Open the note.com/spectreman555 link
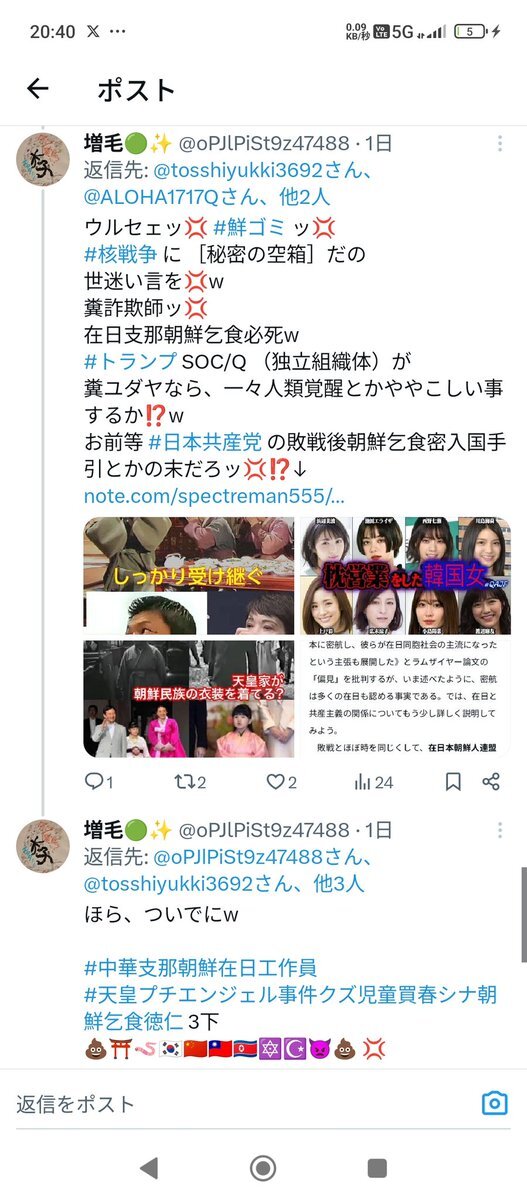Screen dimensions: 527x1200 [x=214, y=496]
